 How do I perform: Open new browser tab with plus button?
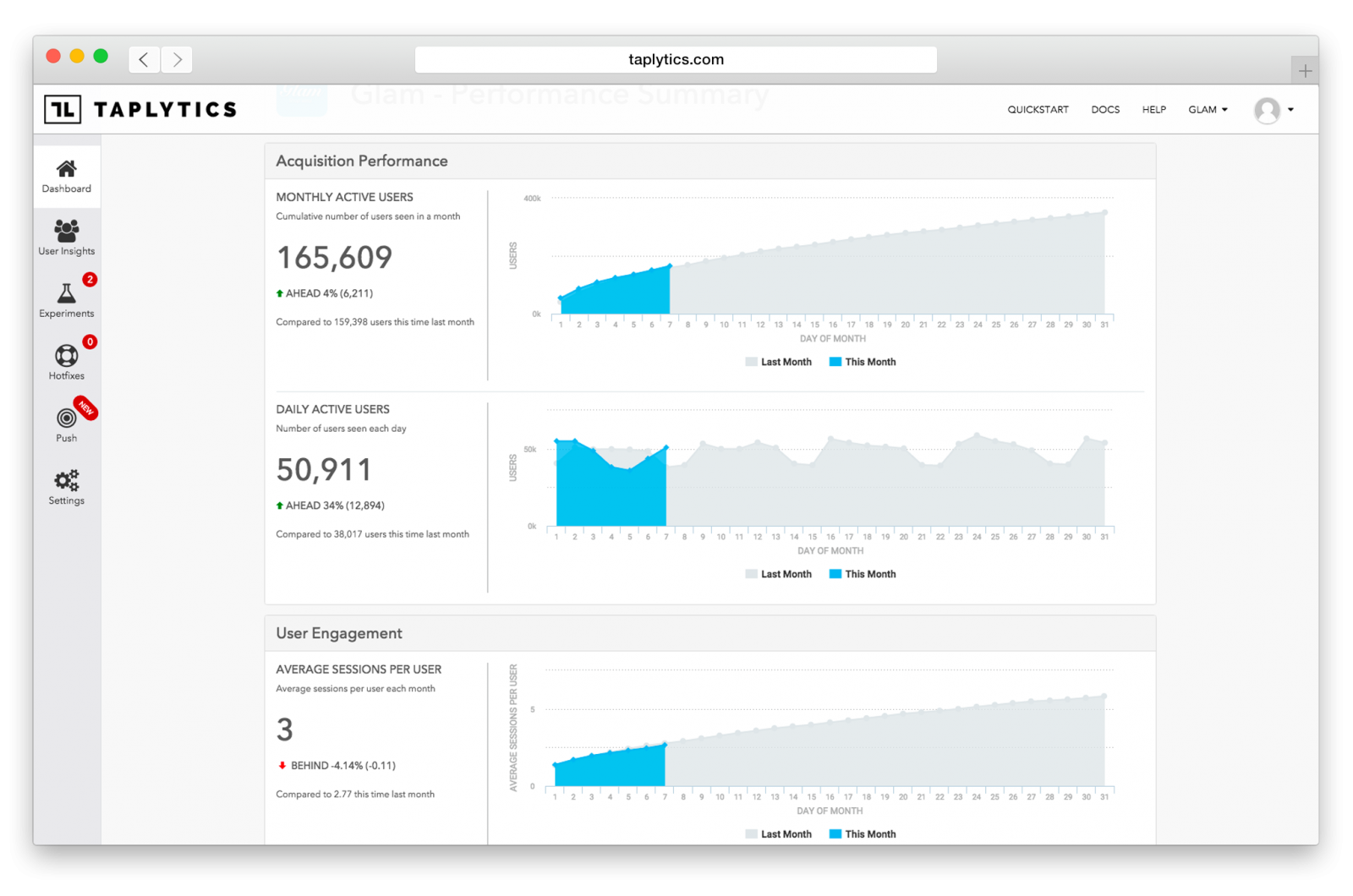point(1305,71)
